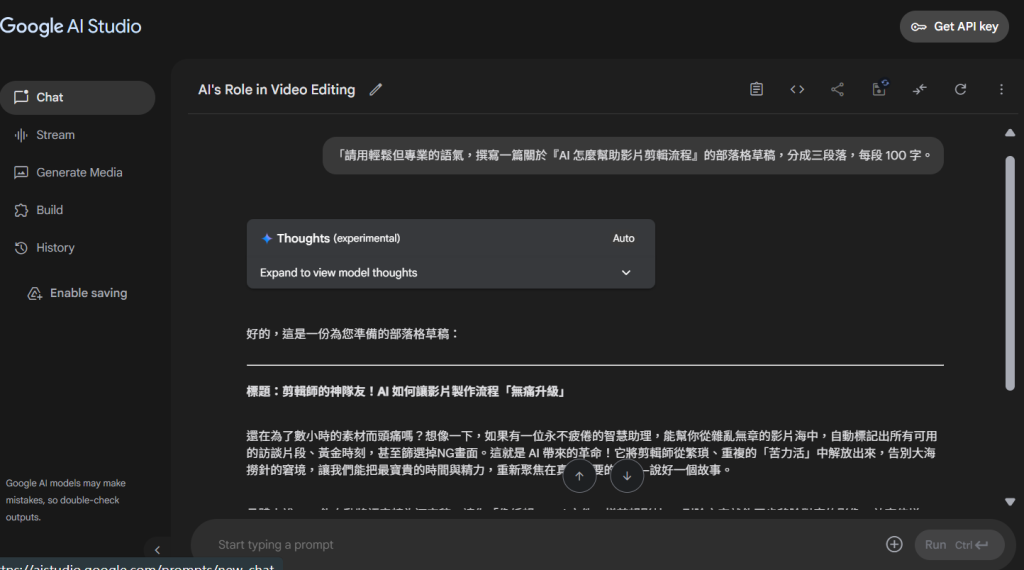Click the Get code brackets icon
This screenshot has height=570, width=1024.
point(797,89)
